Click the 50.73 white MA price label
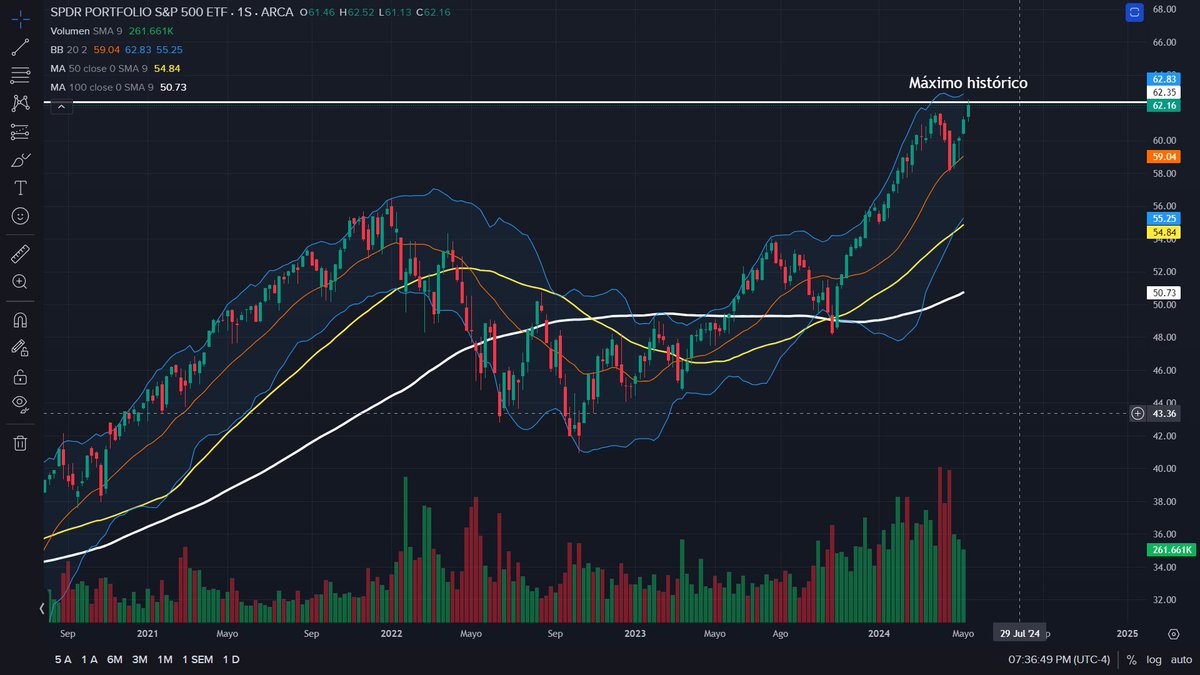Screen dimensions: 1200x675 (1162, 292)
